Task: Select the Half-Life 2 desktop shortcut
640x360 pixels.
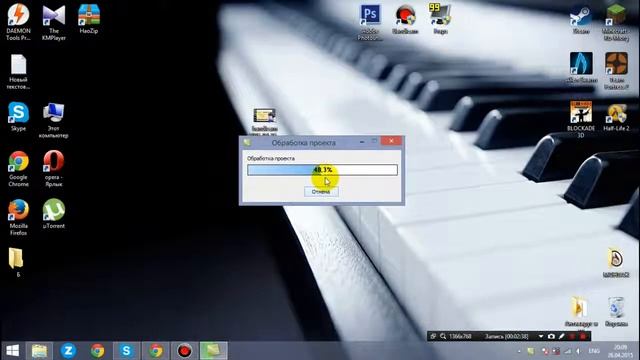Action: [616, 117]
